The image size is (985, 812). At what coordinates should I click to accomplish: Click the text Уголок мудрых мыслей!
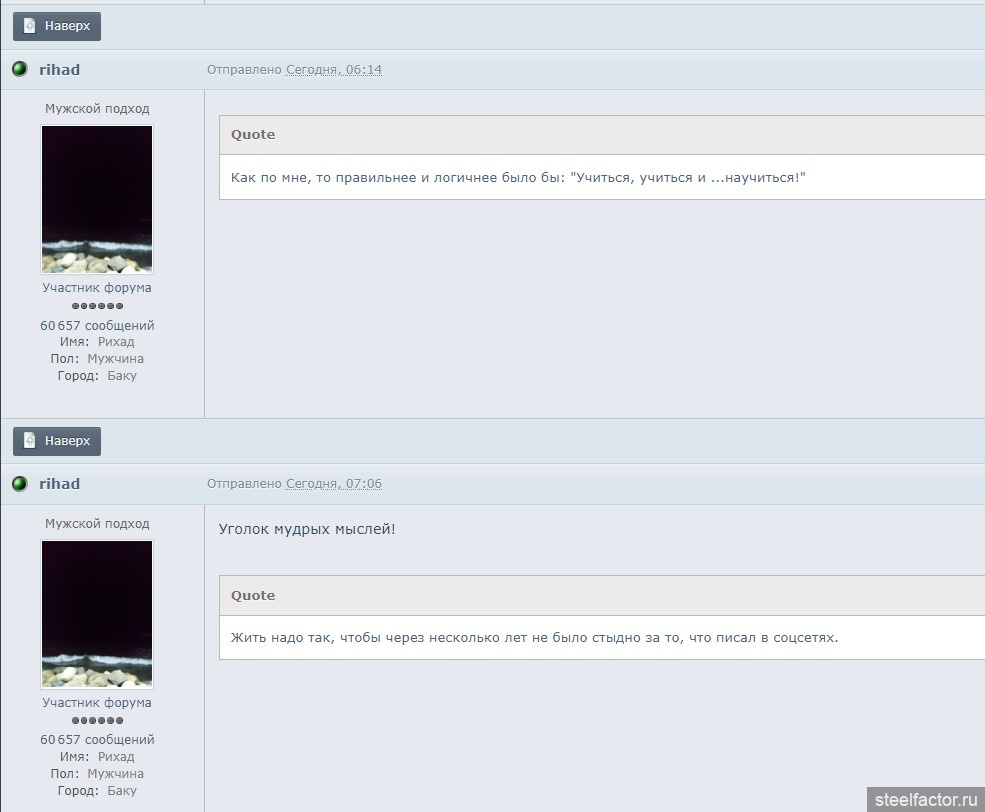pos(307,529)
